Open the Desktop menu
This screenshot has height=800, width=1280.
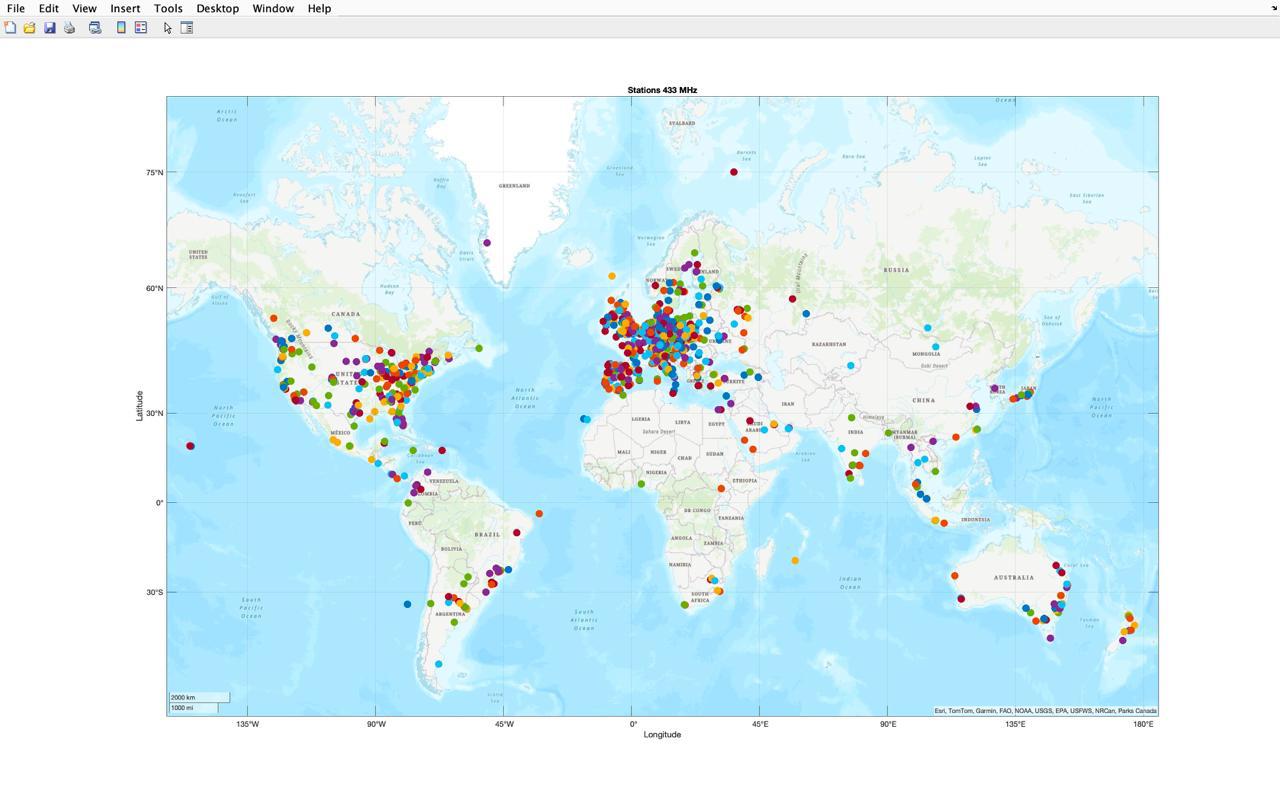217,8
